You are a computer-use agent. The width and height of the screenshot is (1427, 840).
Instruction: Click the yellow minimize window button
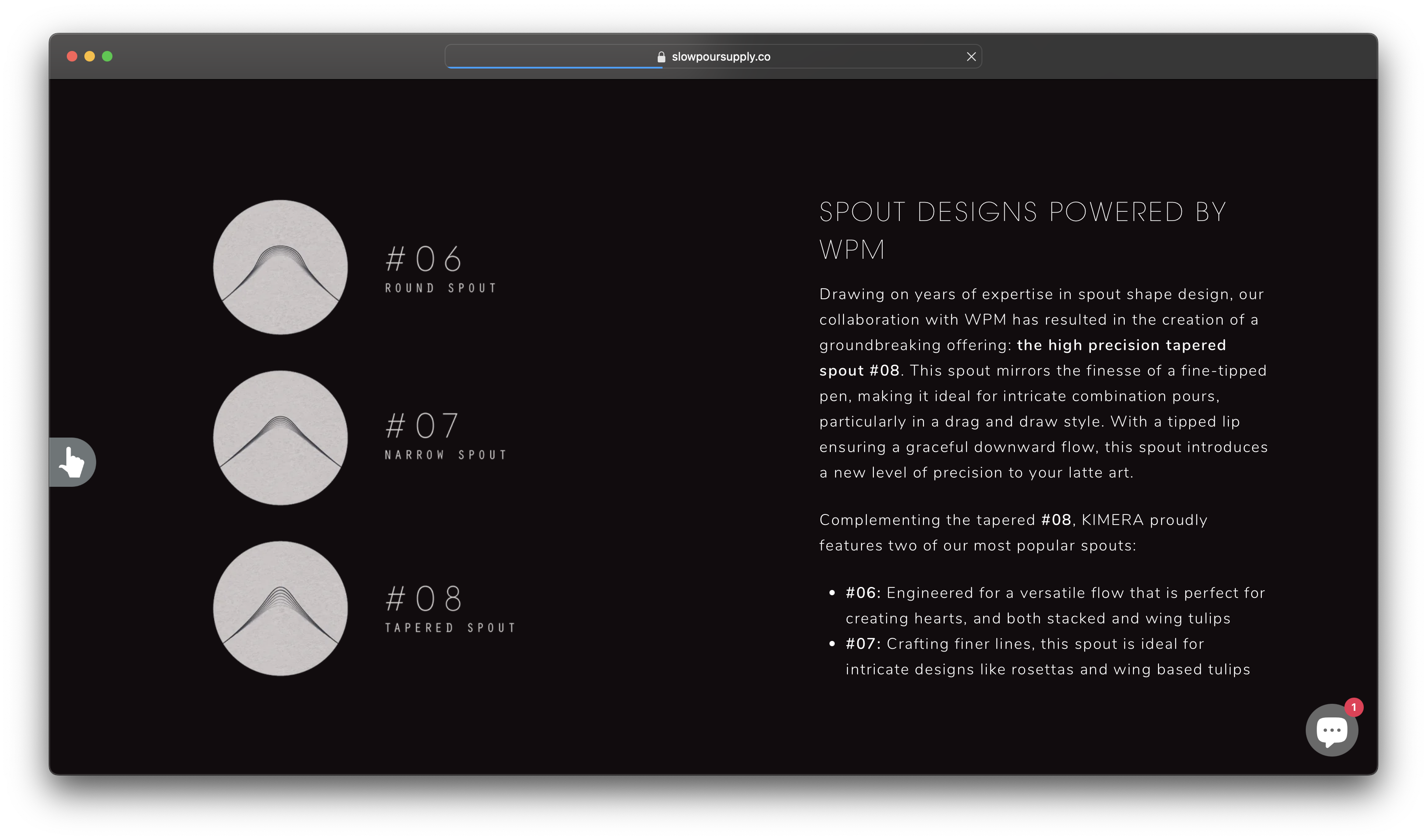pos(90,57)
